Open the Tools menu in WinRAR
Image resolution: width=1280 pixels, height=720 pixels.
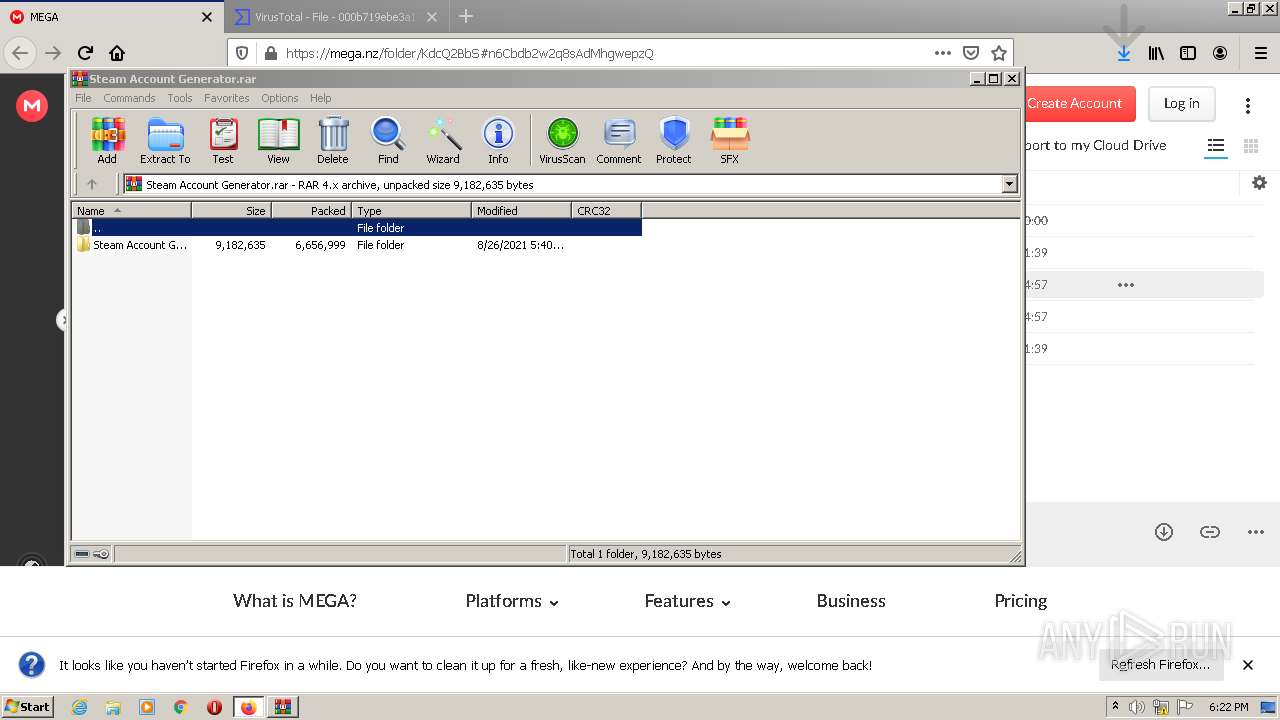click(x=180, y=98)
